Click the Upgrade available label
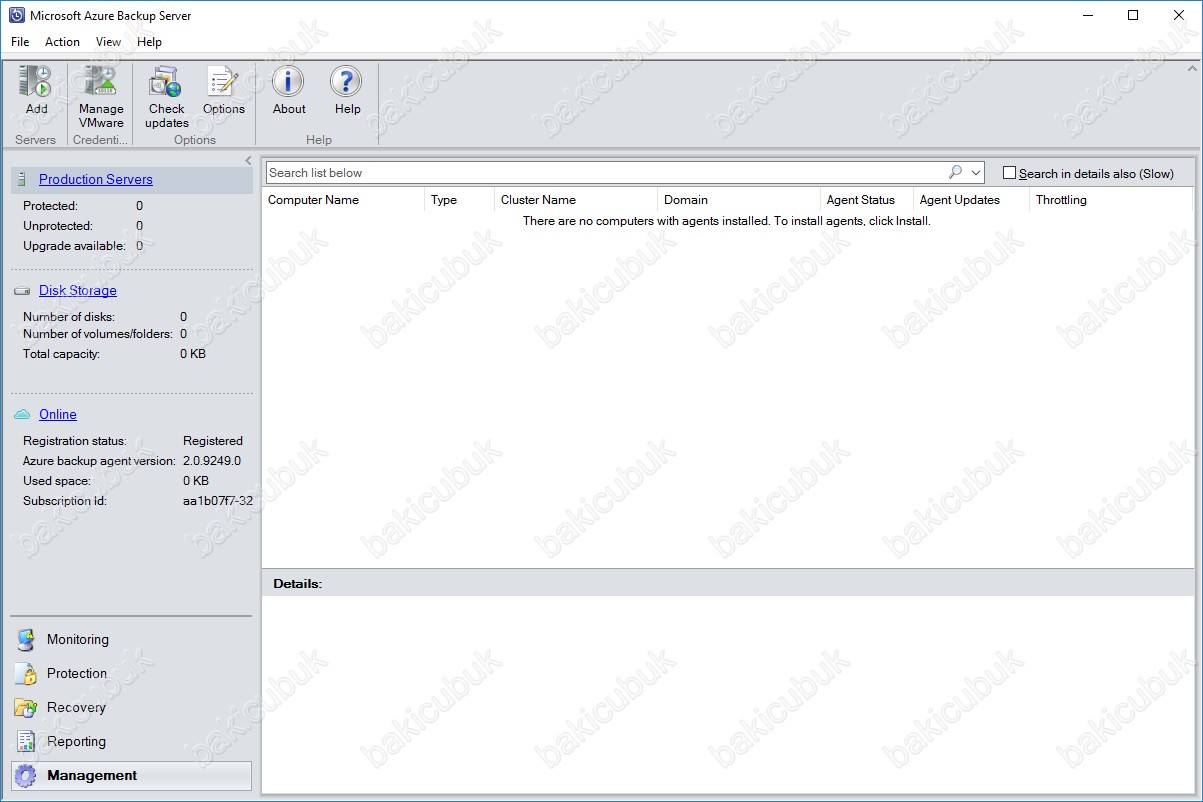 75,246
